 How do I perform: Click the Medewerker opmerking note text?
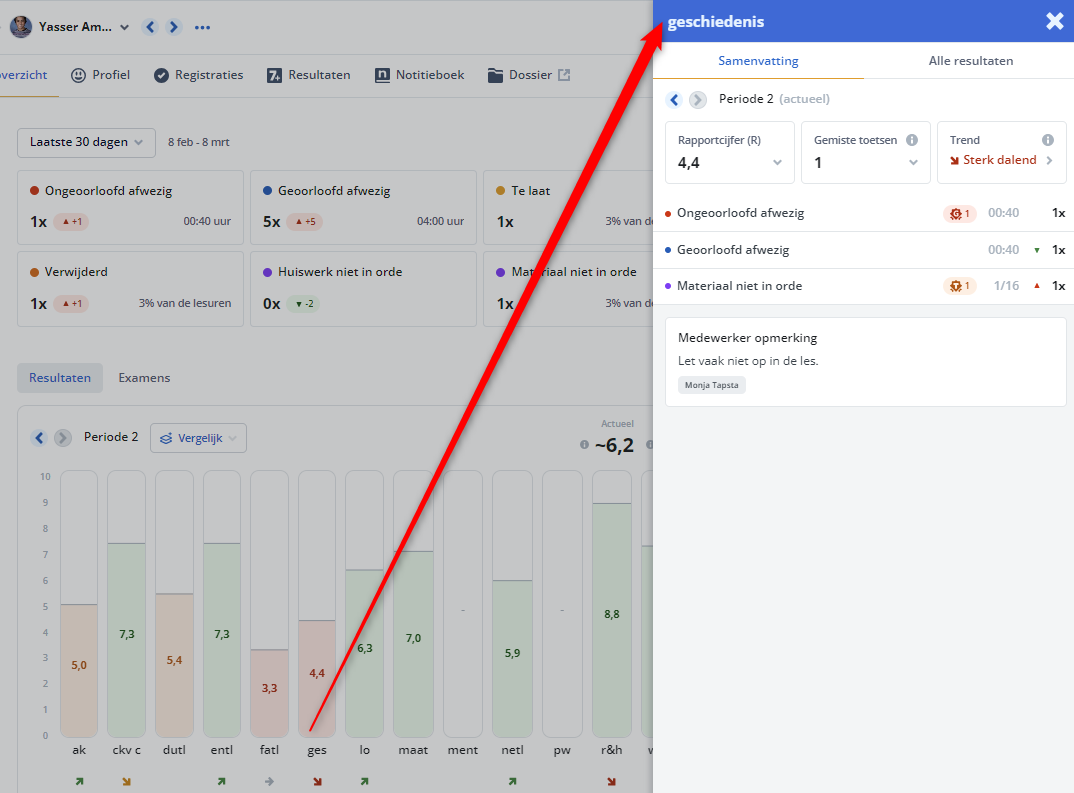748,361
